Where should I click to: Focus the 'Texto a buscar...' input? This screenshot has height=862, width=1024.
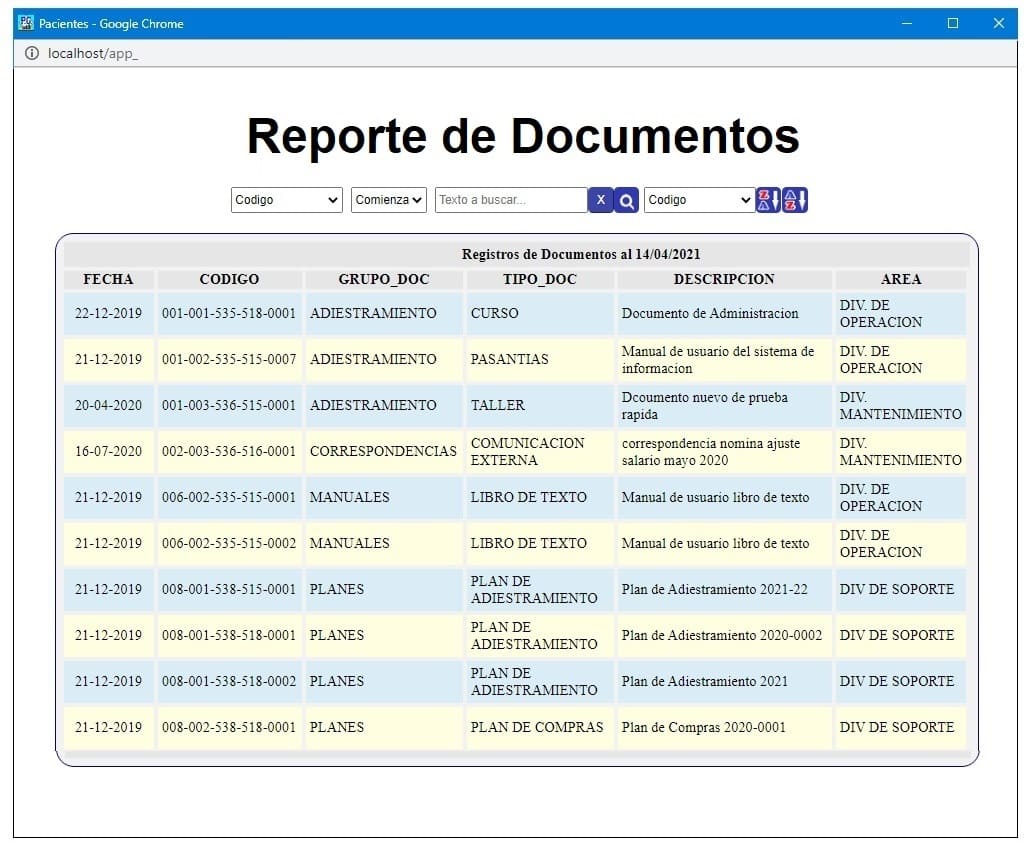coord(511,200)
